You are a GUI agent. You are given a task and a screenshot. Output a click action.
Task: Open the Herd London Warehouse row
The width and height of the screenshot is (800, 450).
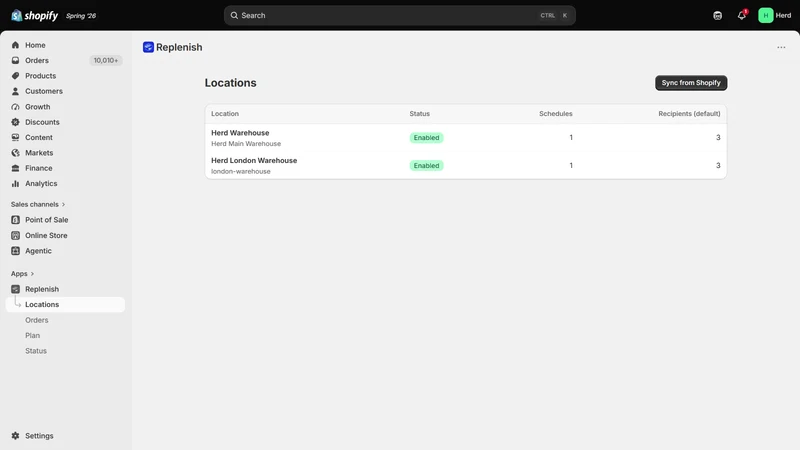(x=466, y=165)
